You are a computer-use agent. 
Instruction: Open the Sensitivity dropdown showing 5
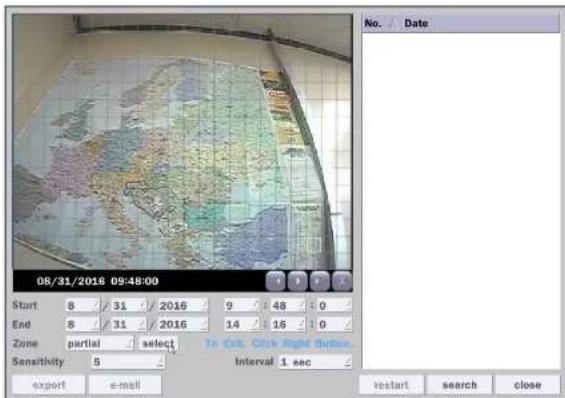pyautogui.click(x=128, y=362)
